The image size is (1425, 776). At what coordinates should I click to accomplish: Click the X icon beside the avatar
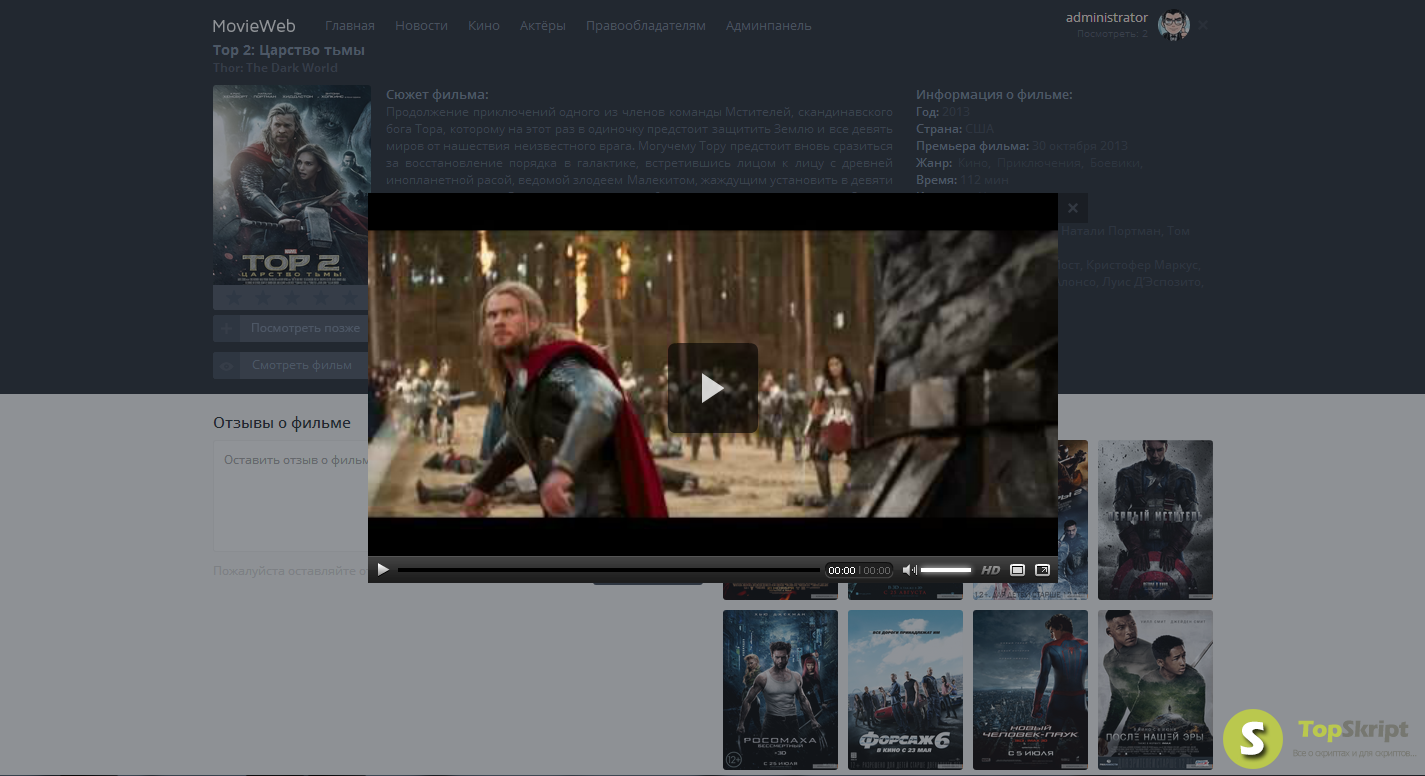[1203, 25]
